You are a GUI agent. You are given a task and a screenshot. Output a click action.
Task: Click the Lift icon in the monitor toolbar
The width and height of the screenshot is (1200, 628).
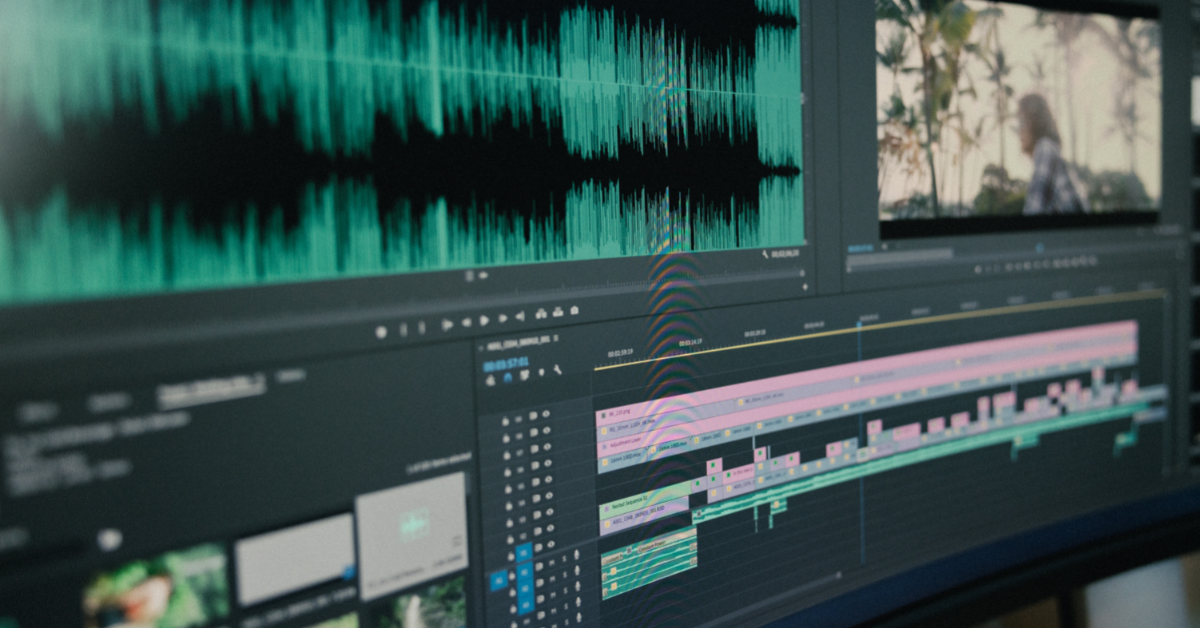click(542, 314)
